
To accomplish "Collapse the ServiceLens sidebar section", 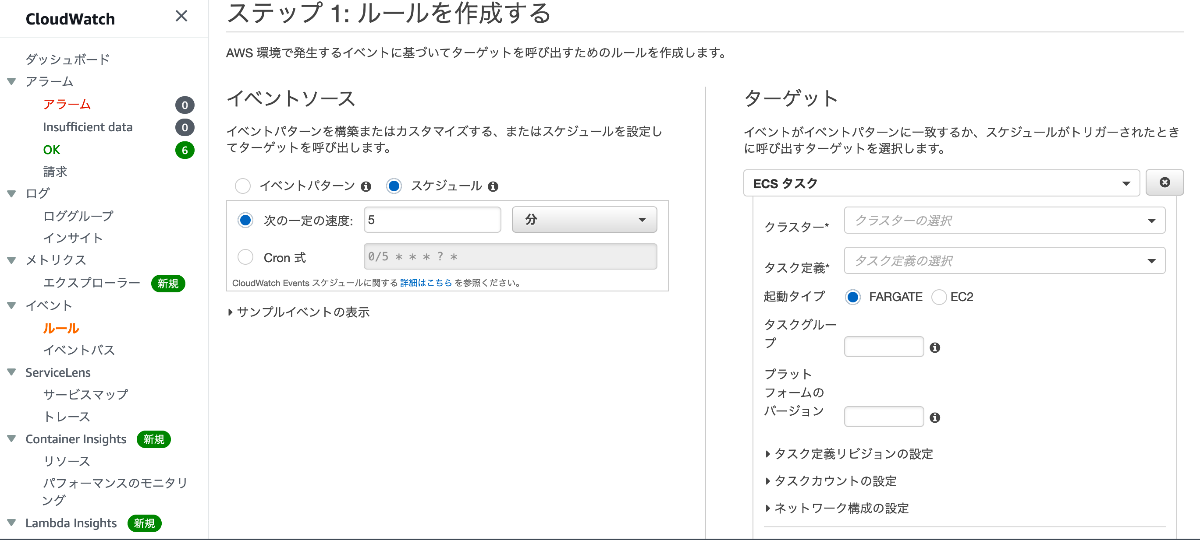I will [11, 372].
